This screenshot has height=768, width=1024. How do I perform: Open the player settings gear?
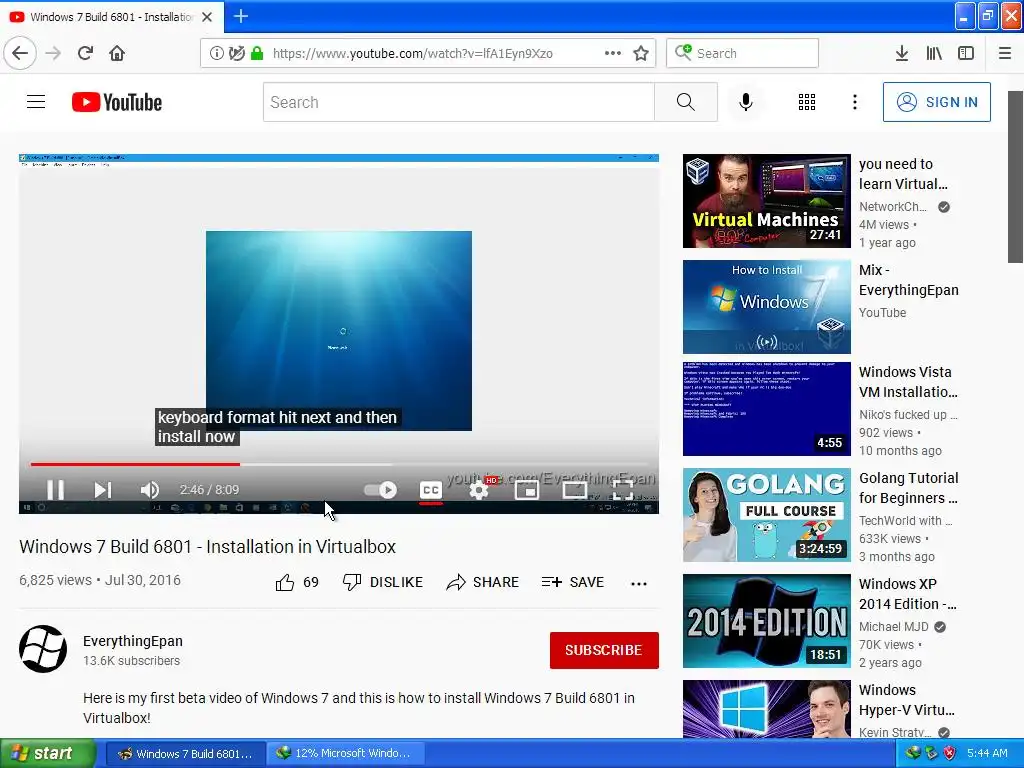point(479,490)
